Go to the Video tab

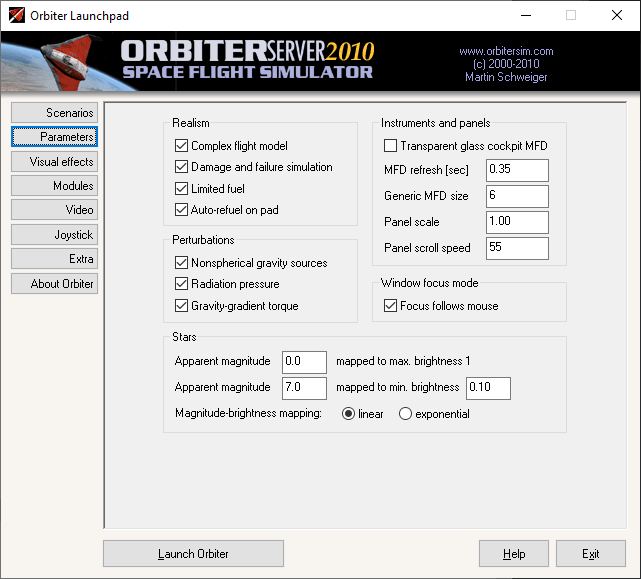click(x=54, y=210)
